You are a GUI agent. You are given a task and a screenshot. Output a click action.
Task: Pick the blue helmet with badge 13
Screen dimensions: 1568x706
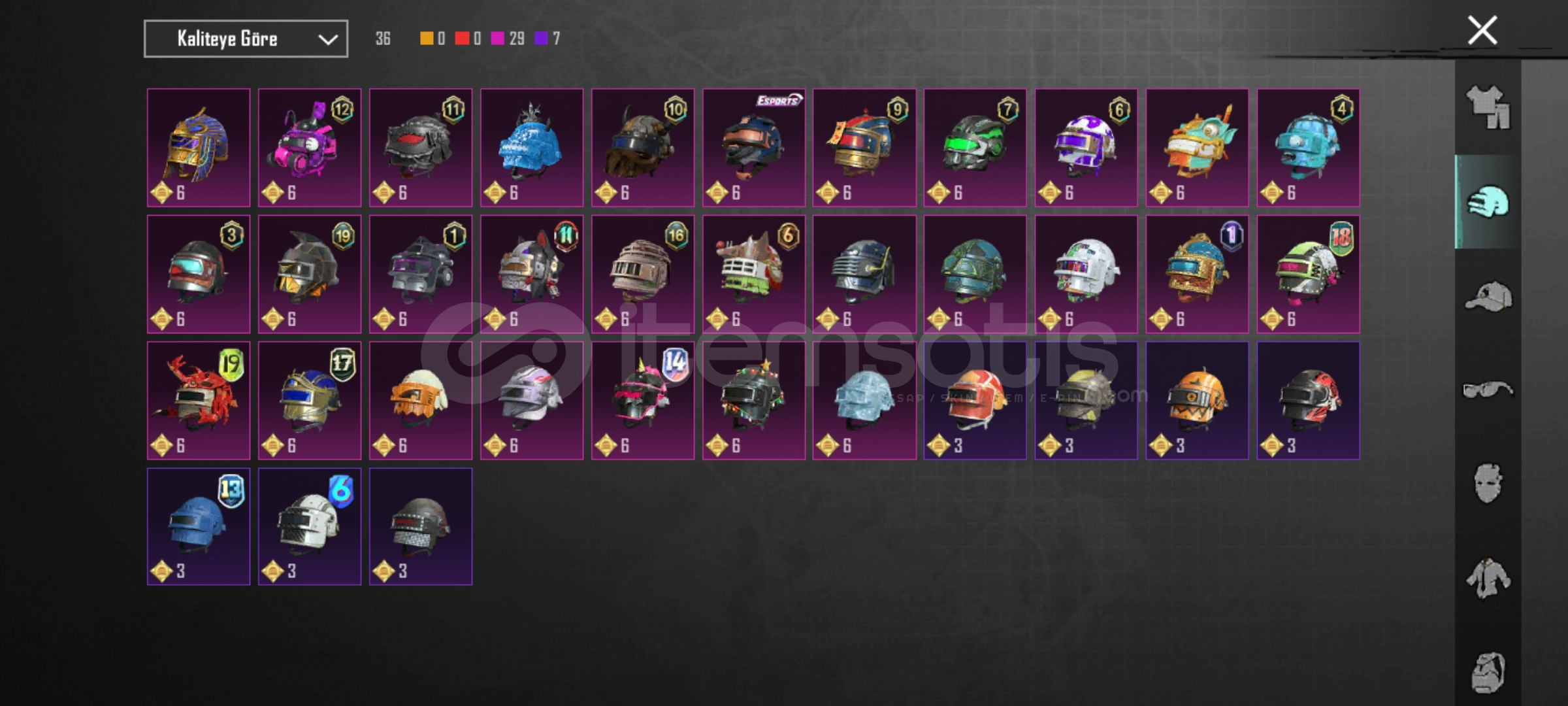pos(199,526)
